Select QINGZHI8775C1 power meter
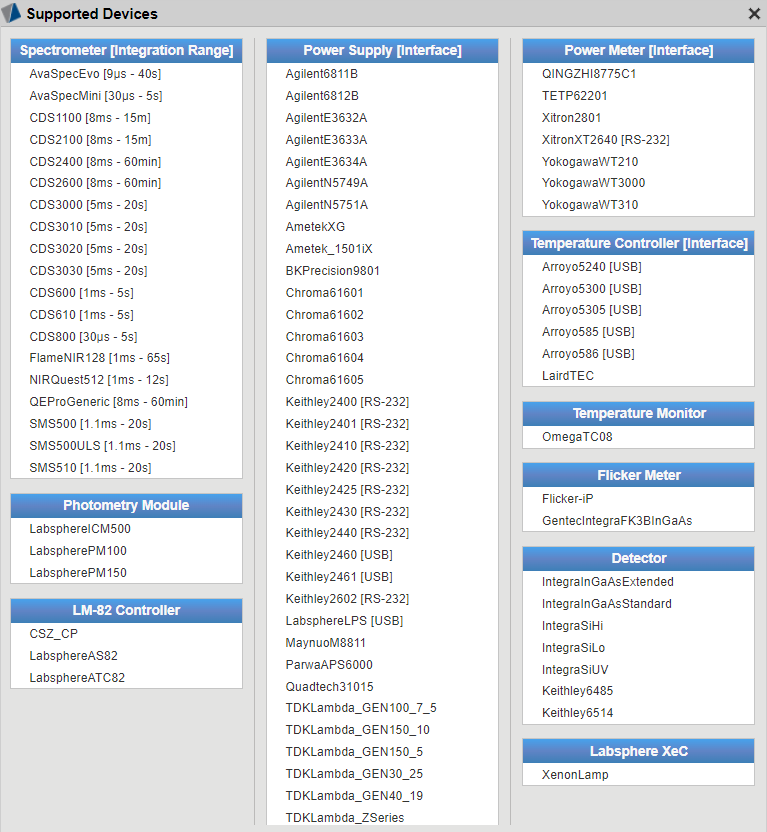The image size is (767, 832). (589, 74)
